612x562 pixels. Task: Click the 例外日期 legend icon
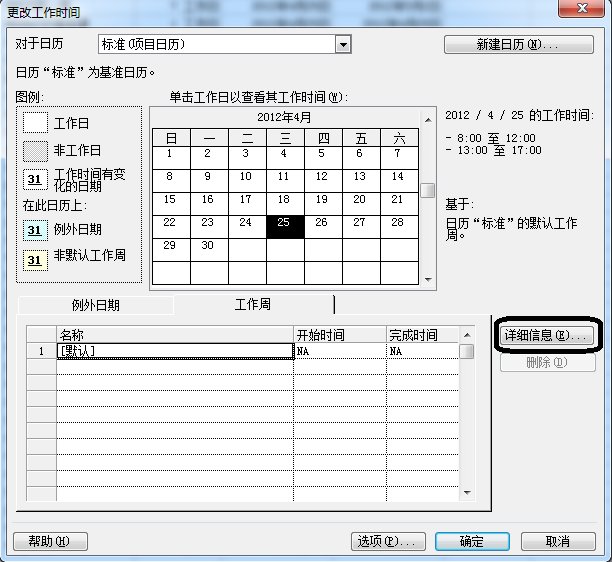[35, 230]
